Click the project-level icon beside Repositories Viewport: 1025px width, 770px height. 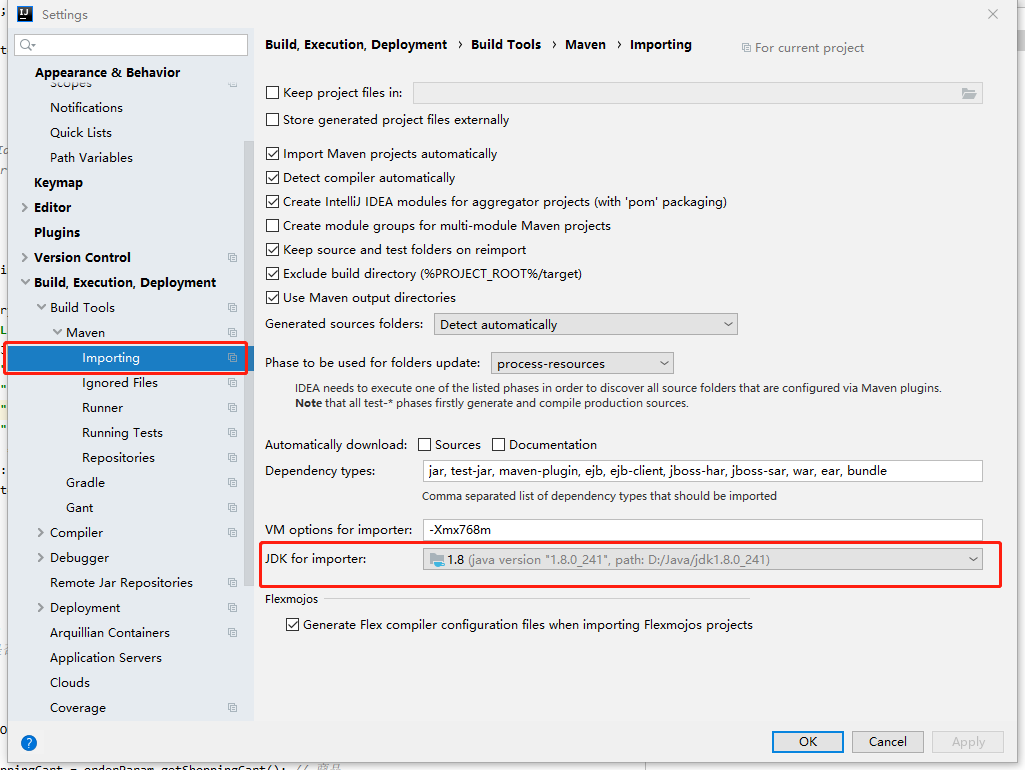[232, 458]
